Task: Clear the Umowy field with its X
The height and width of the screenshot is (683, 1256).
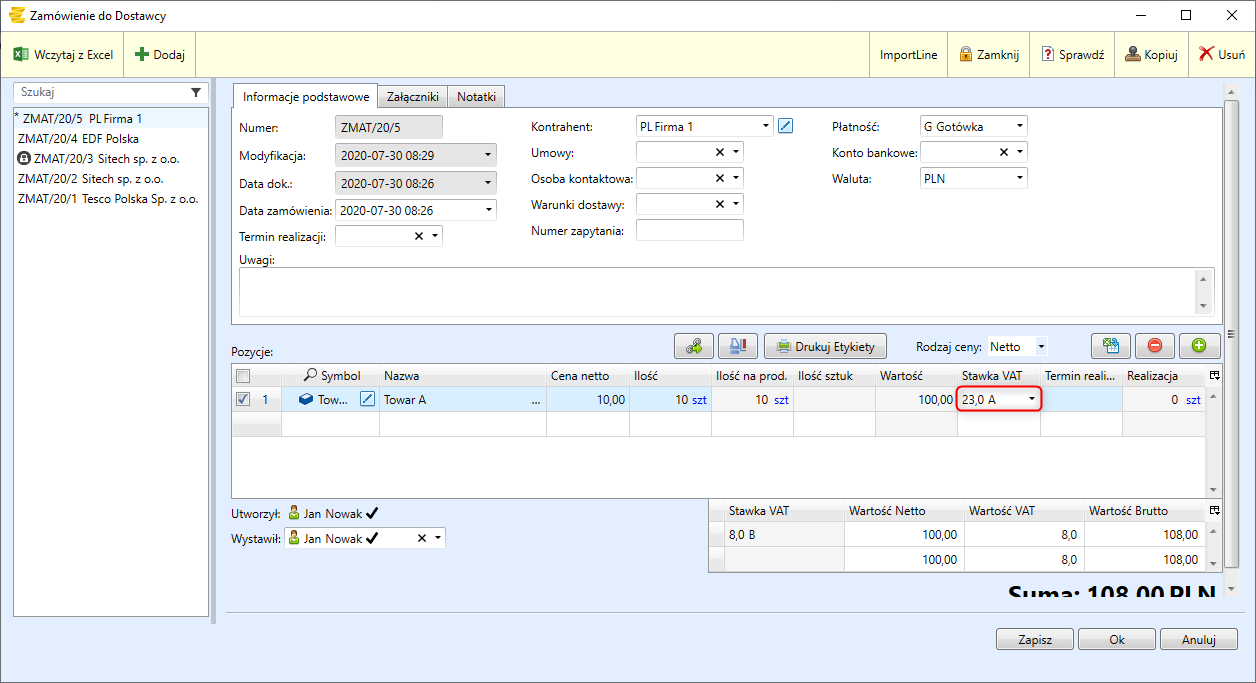Action: (719, 152)
